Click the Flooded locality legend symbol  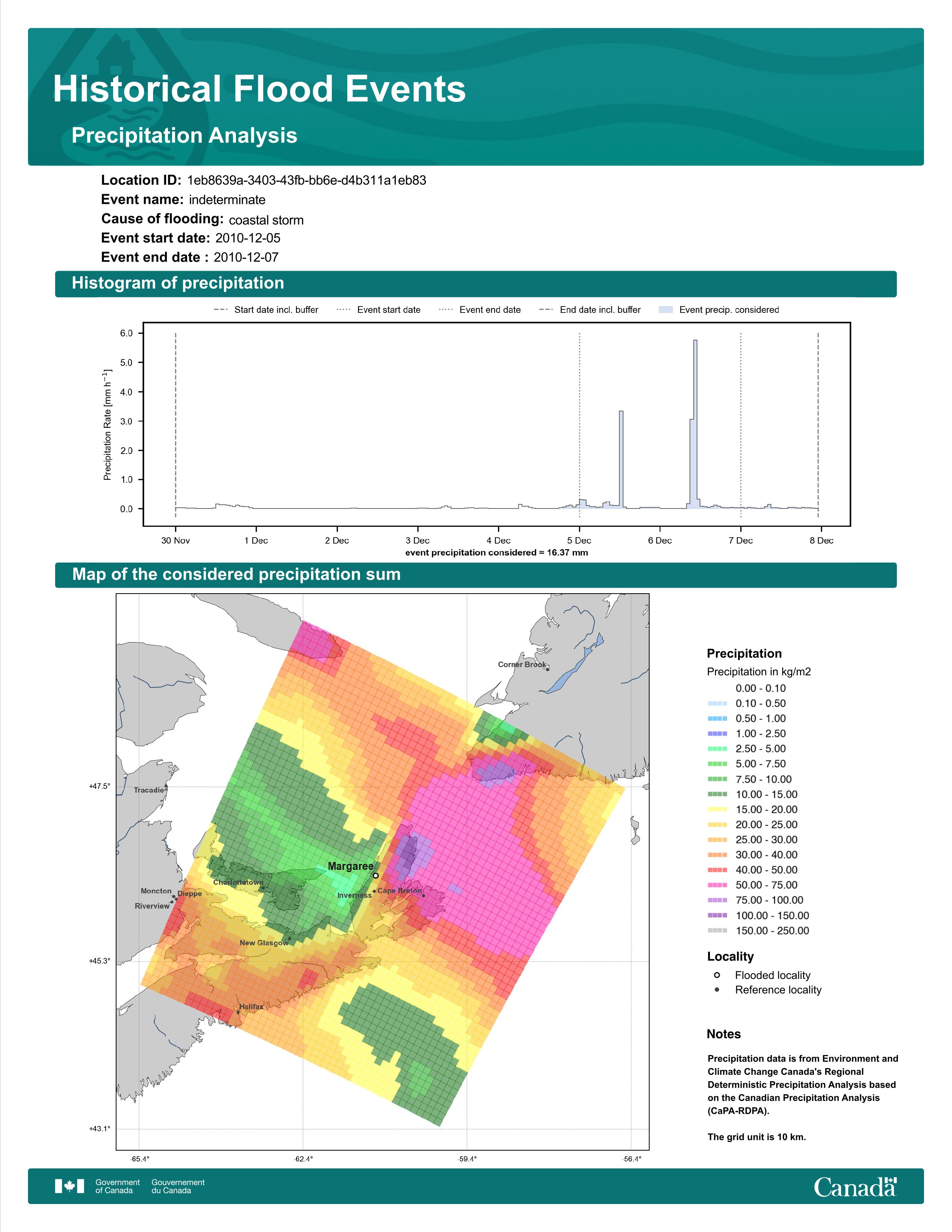717,975
